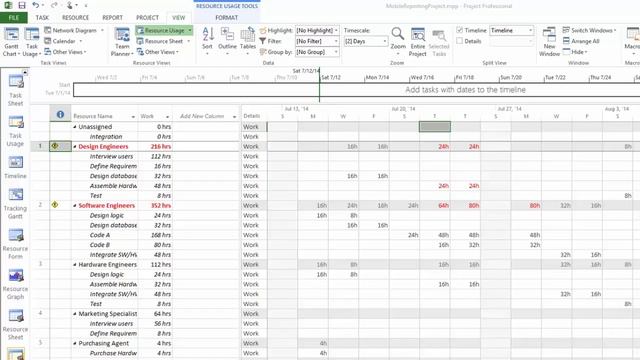Switch to the RESOURCE tab
The image size is (640, 360).
point(75,18)
